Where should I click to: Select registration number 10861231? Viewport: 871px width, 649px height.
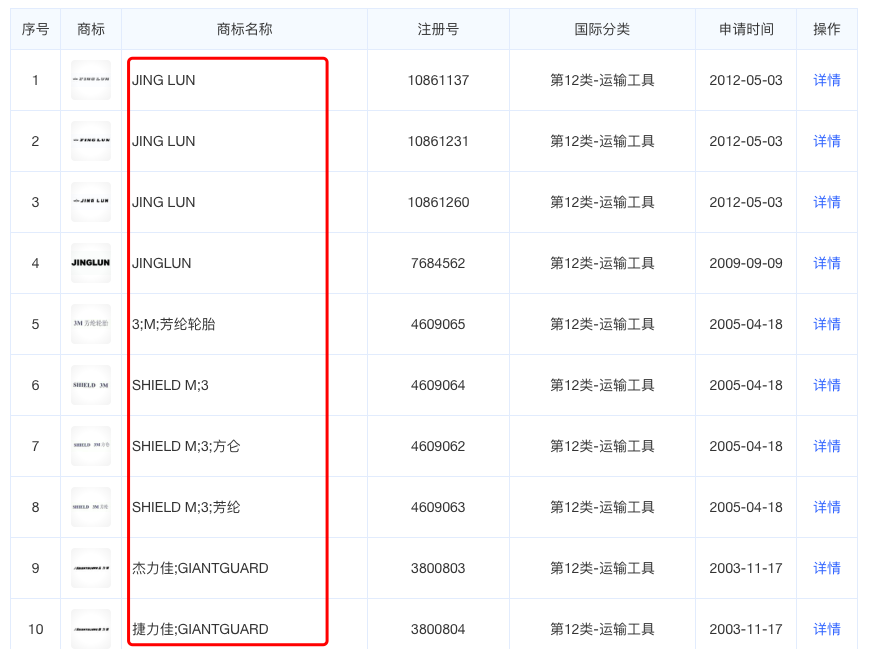tap(438, 141)
